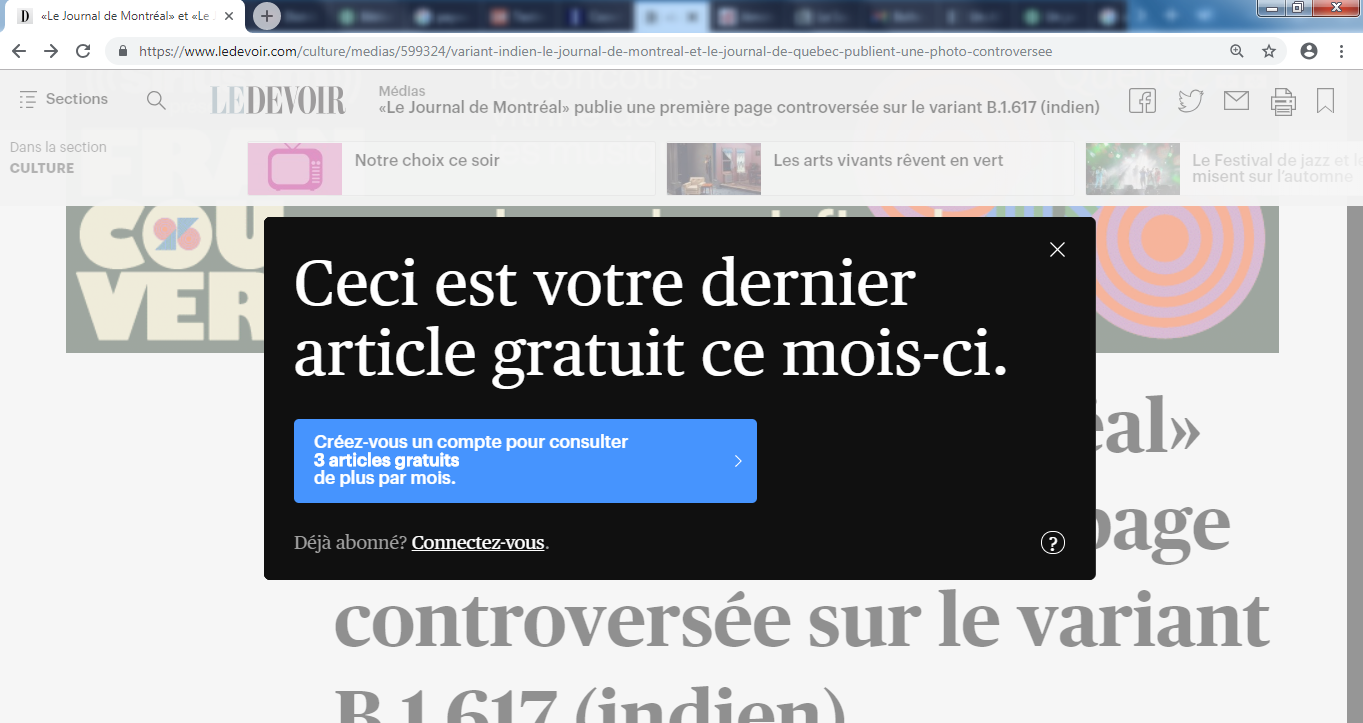This screenshot has height=723, width=1363.
Task: Open the Sections navigation menu
Action: pos(63,99)
